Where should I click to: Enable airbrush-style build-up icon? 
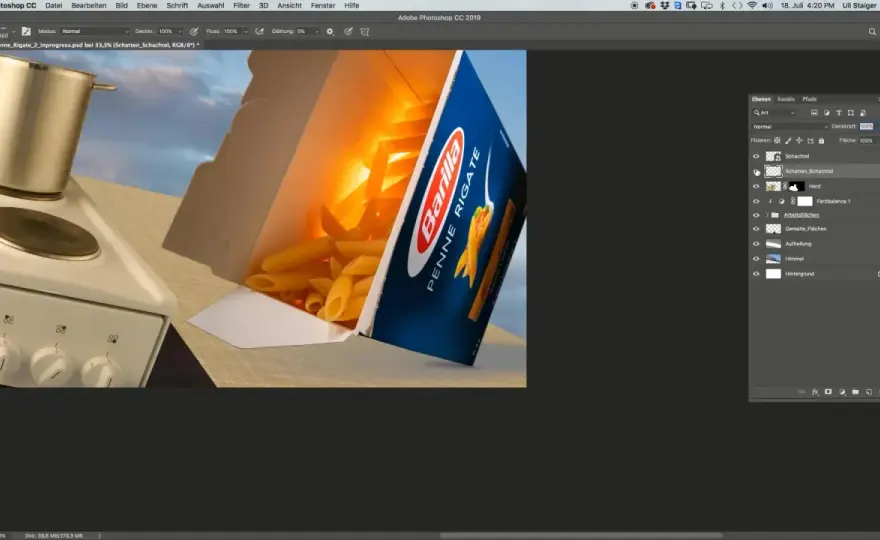[259, 31]
